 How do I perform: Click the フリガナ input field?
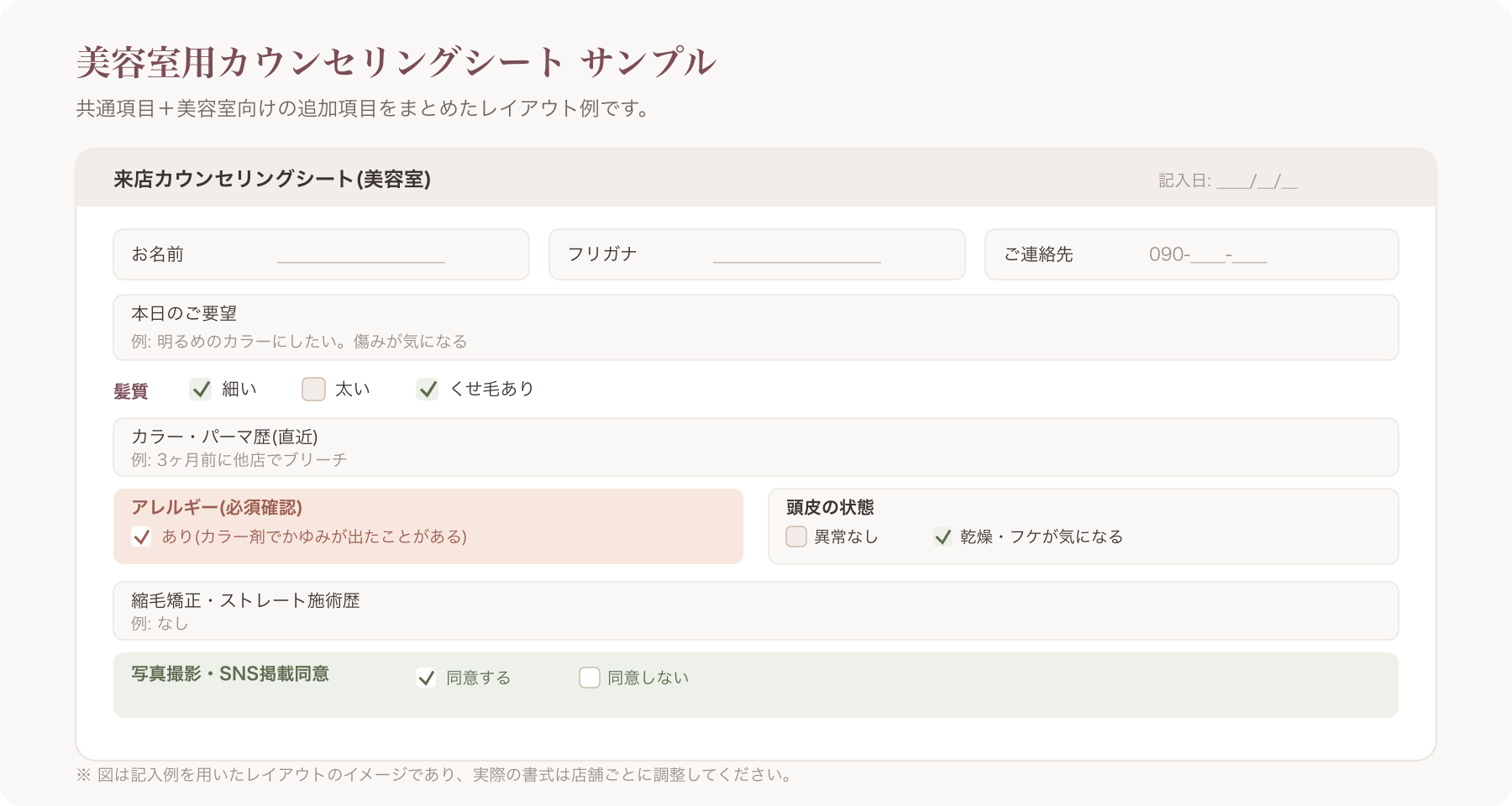coord(757,254)
